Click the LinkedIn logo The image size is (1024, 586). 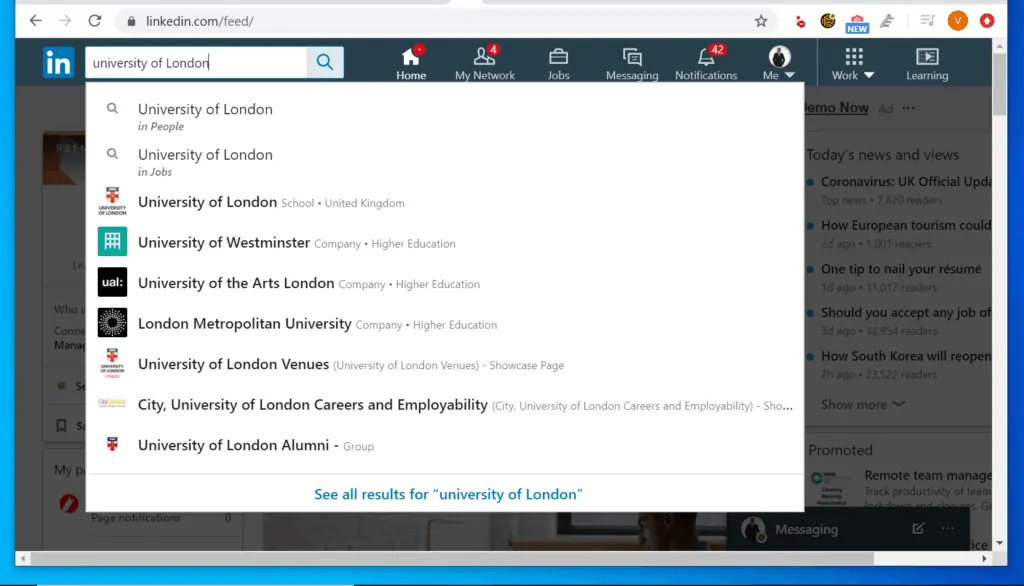57,61
